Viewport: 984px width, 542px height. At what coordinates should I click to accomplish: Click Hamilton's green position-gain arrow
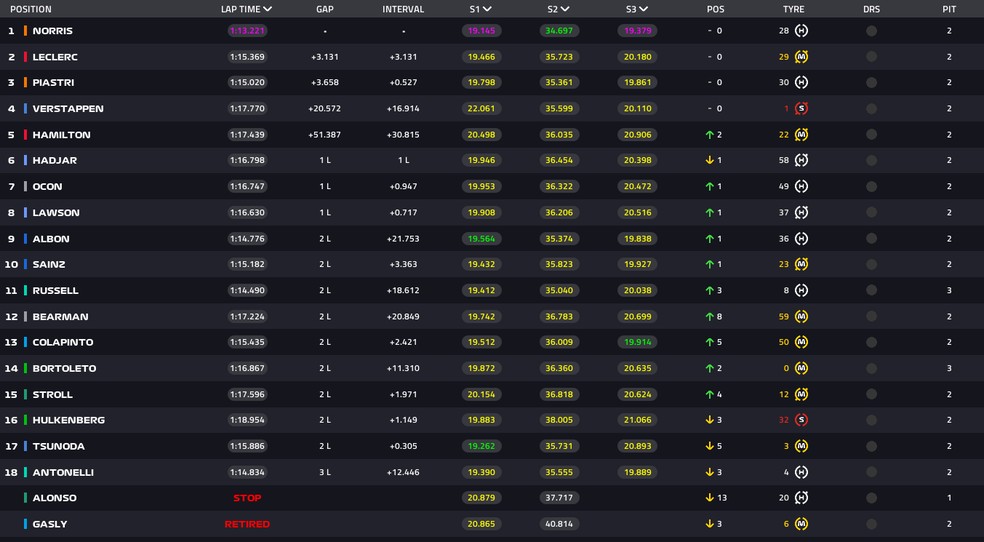pyautogui.click(x=710, y=134)
